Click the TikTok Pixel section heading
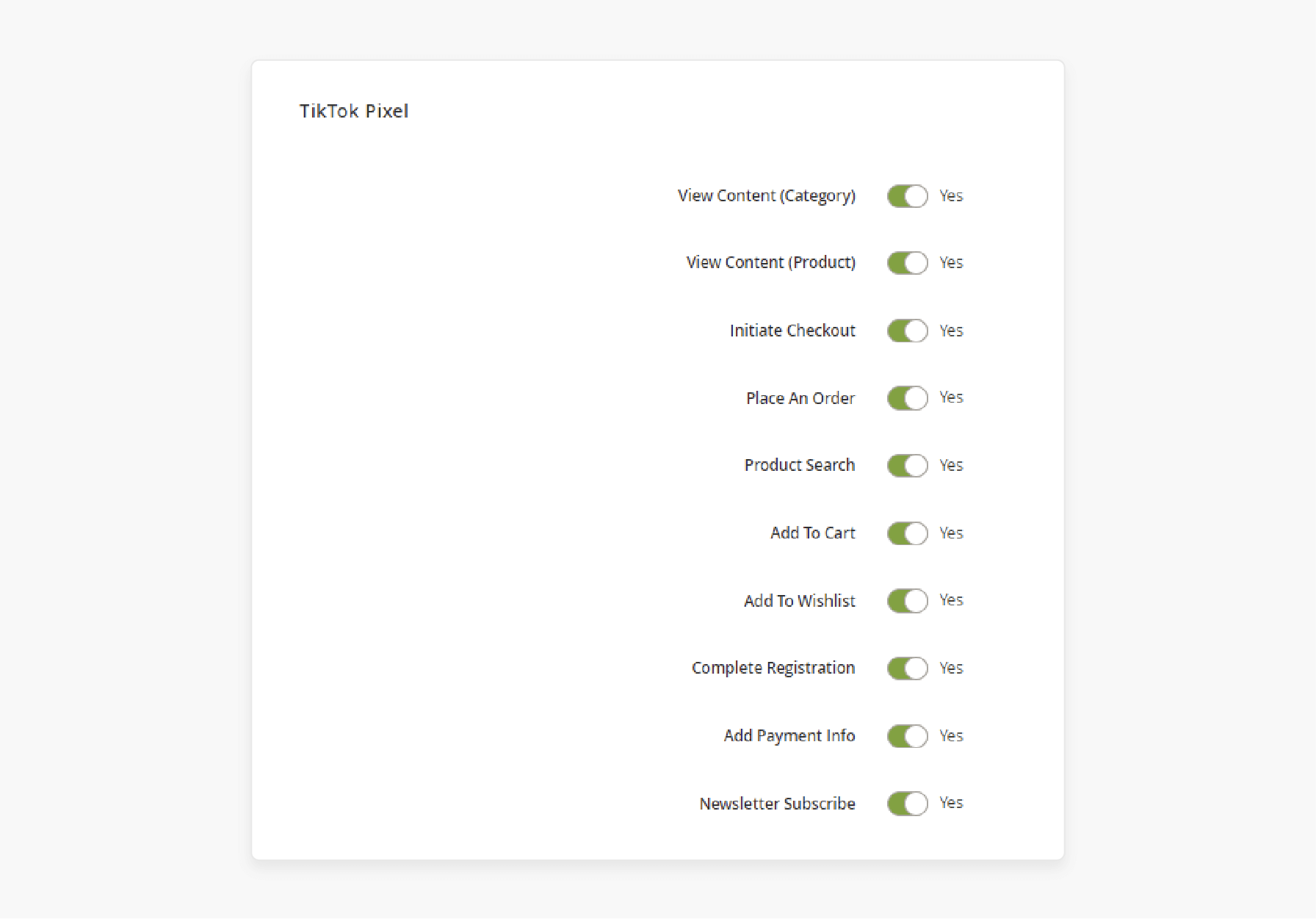 [x=354, y=111]
